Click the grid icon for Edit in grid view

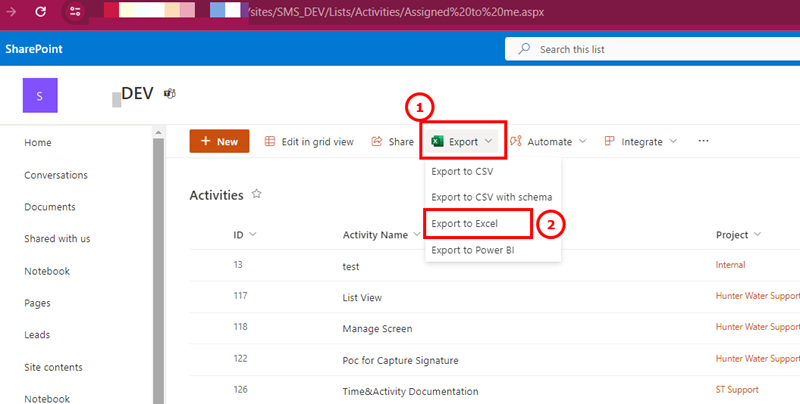[270, 141]
